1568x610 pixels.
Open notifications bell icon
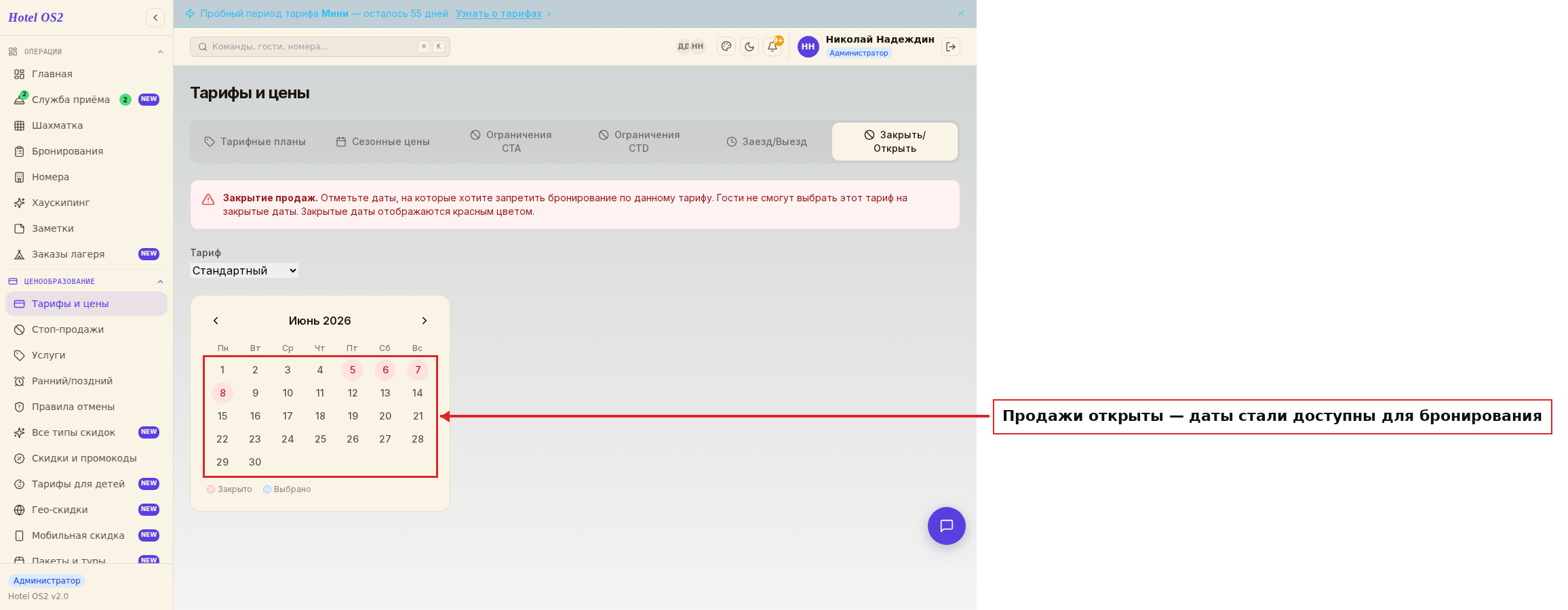click(772, 47)
